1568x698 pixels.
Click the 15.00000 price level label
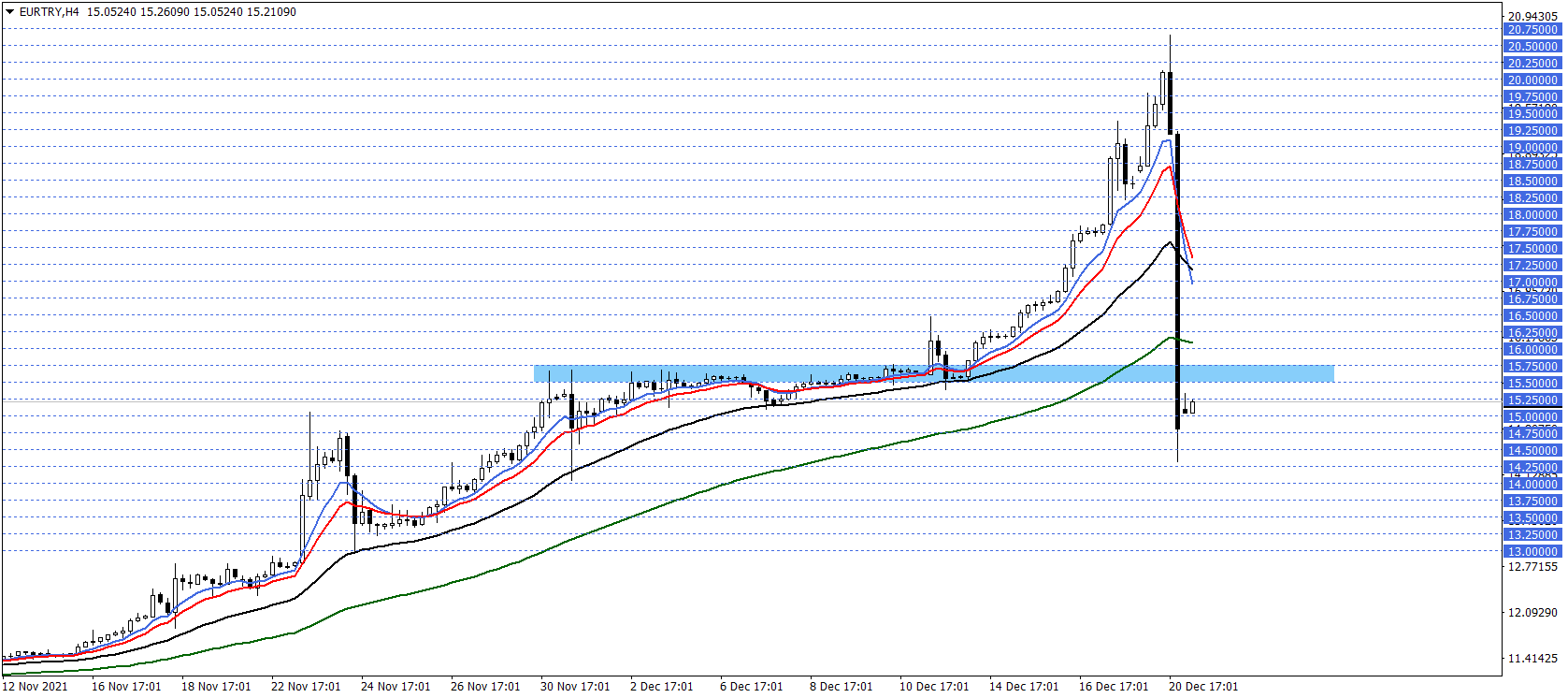pyautogui.click(x=1532, y=417)
